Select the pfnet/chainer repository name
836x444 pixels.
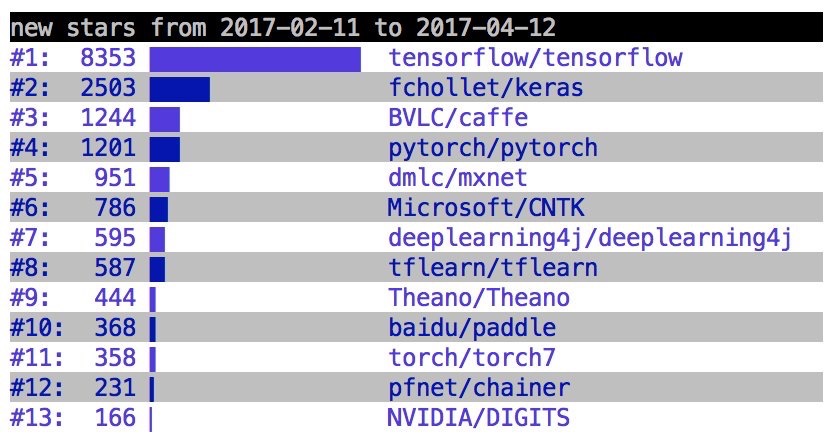[479, 388]
